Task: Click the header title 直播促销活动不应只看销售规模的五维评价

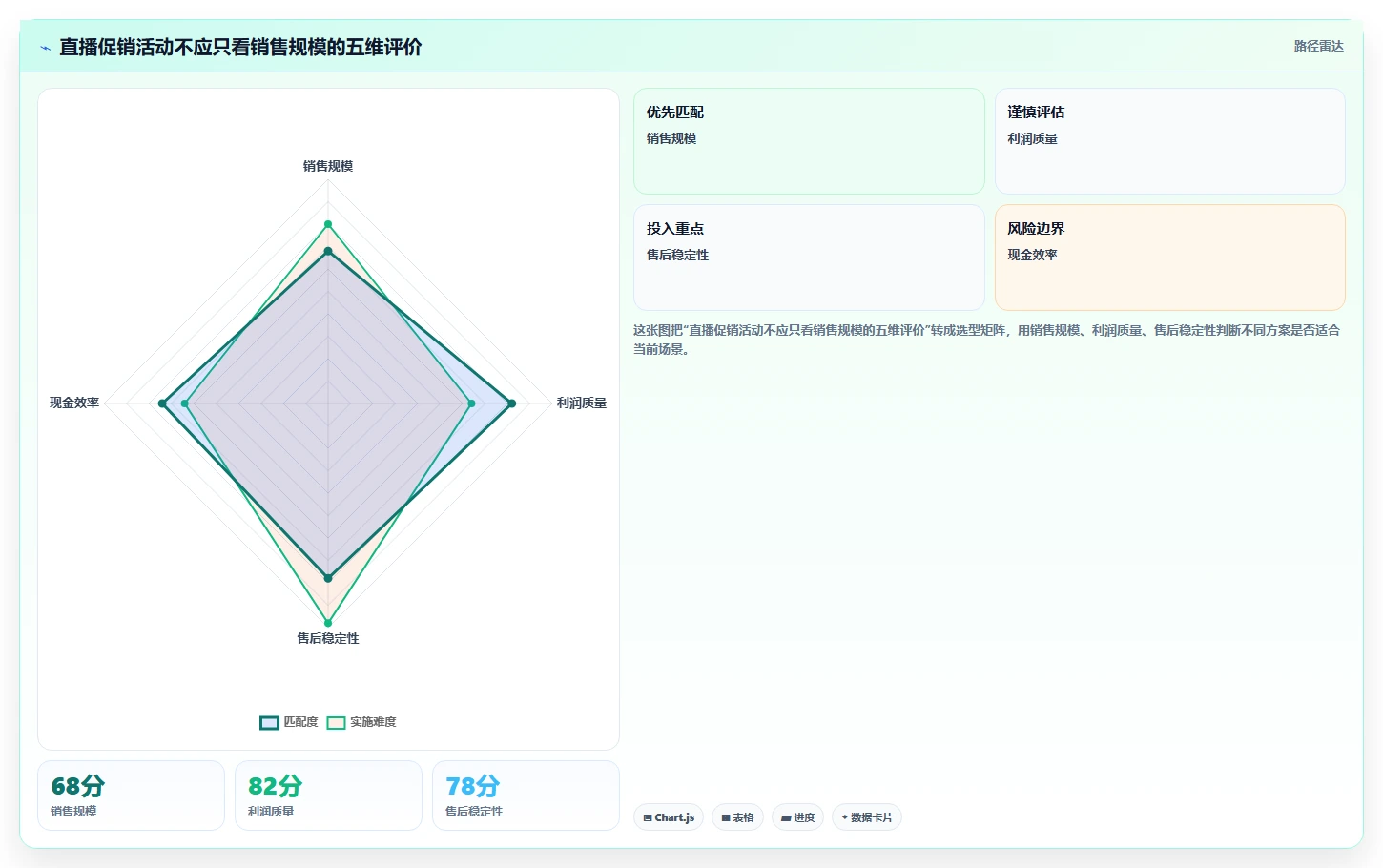Action: (x=240, y=47)
